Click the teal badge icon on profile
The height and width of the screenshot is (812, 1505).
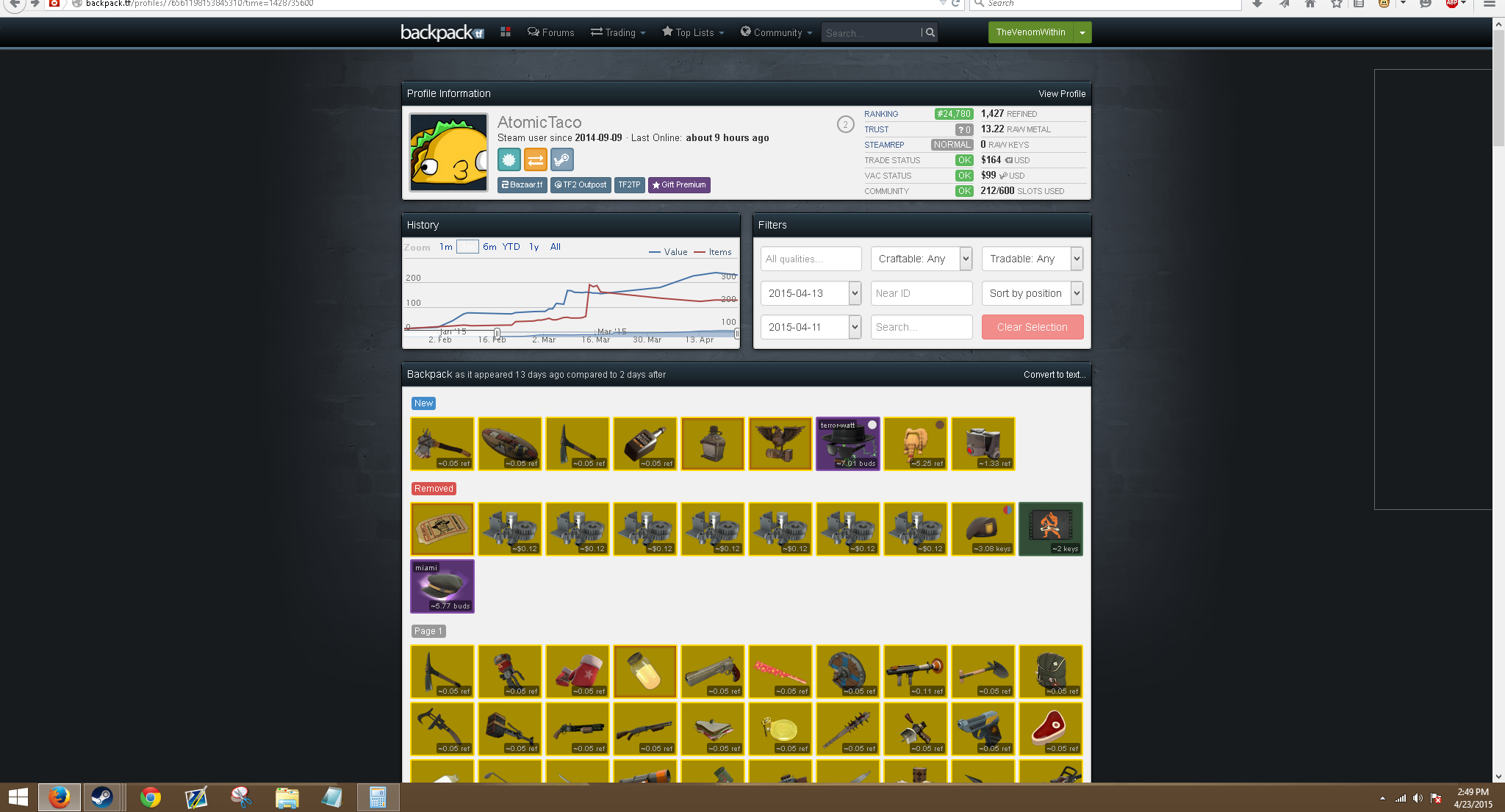509,159
